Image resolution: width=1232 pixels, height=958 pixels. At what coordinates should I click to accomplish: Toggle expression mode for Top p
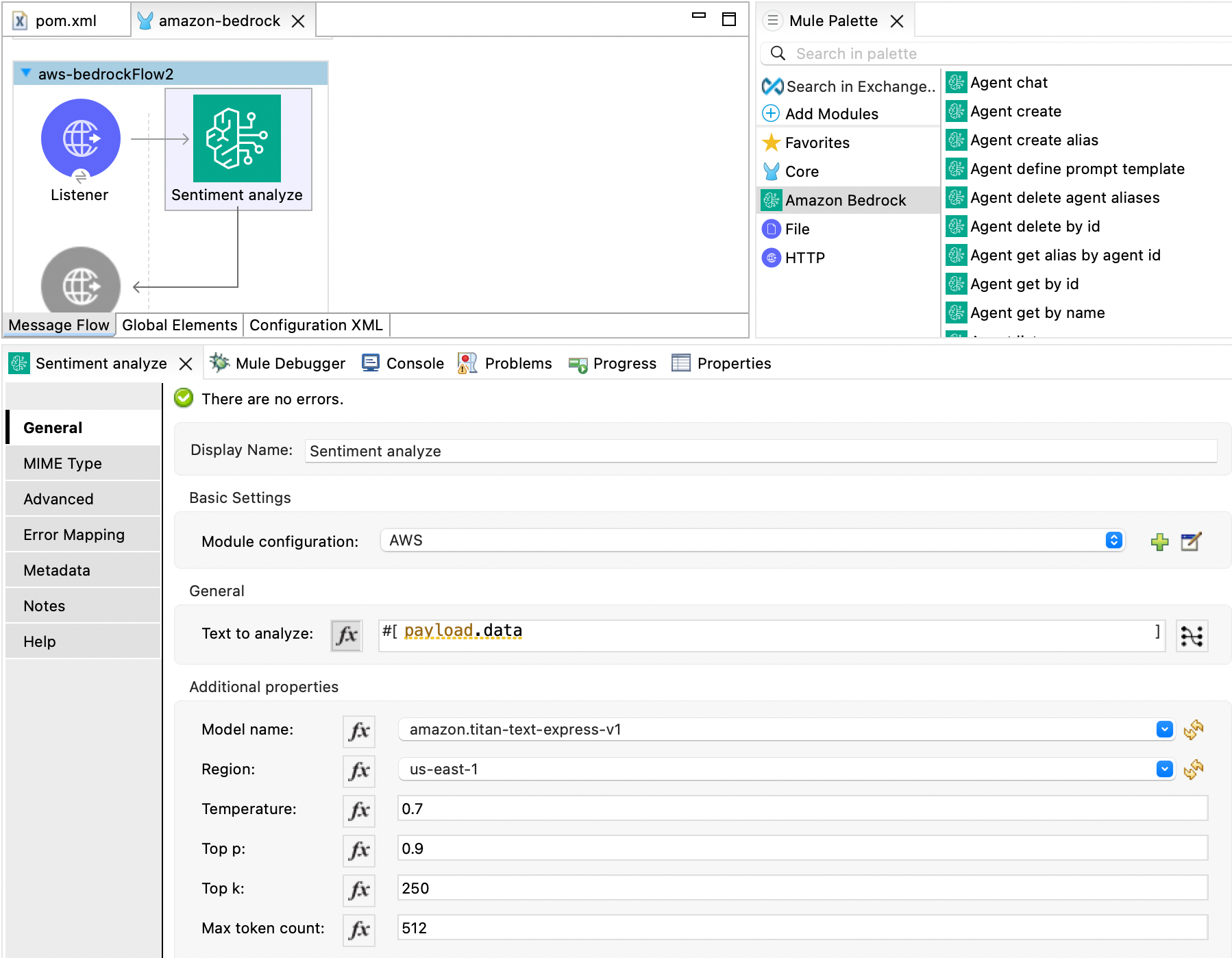[x=359, y=850]
